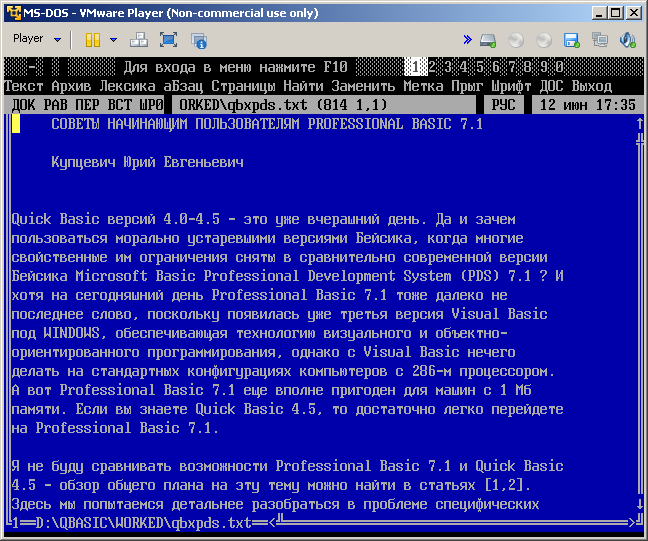Click the first CD/DVD drive icon
The image size is (648, 541).
point(516,41)
